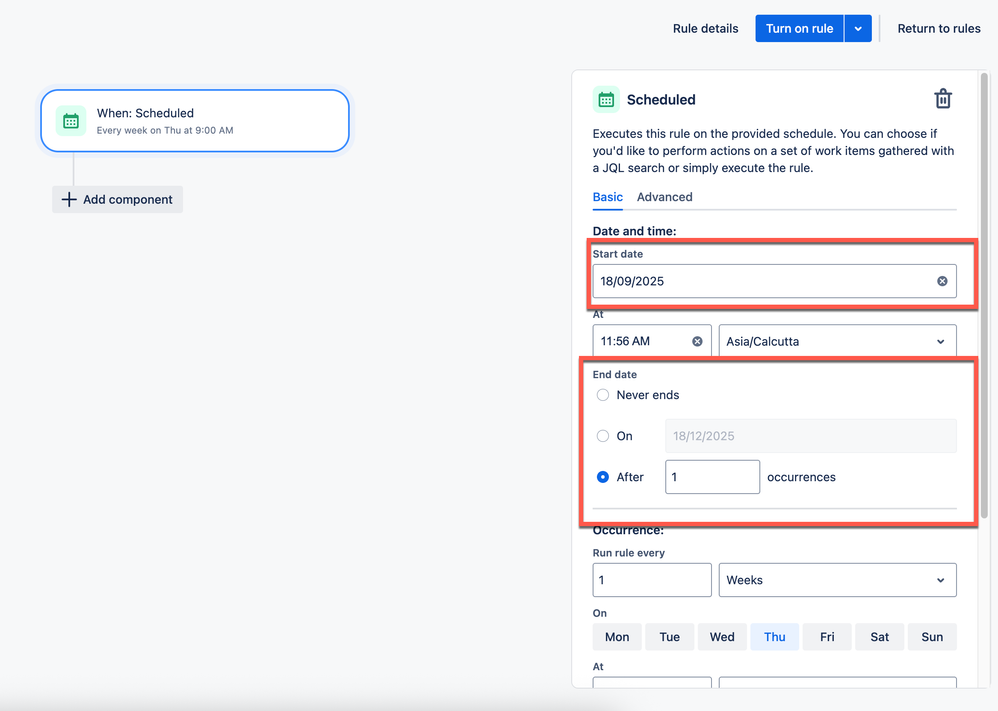Click the trash delete icon in Scheduled panel

[x=943, y=99]
